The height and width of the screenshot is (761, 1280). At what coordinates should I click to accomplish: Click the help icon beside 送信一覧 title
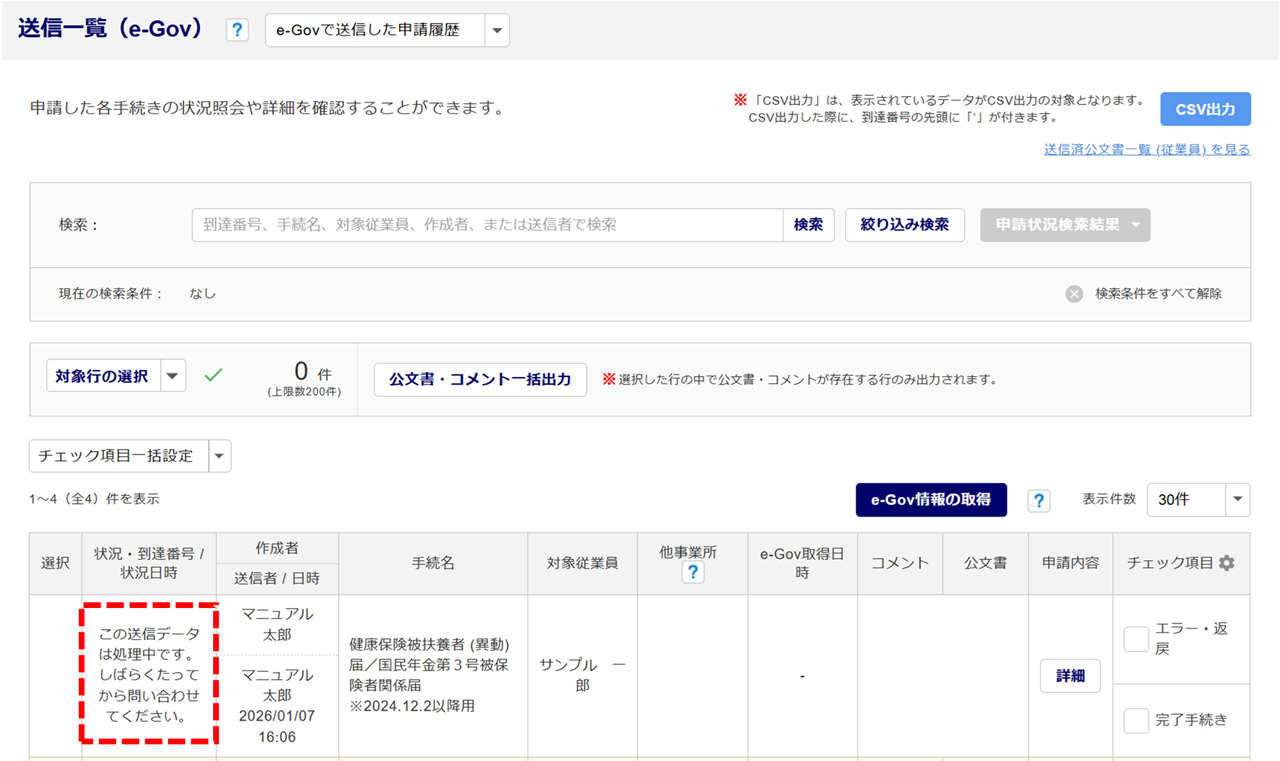237,30
